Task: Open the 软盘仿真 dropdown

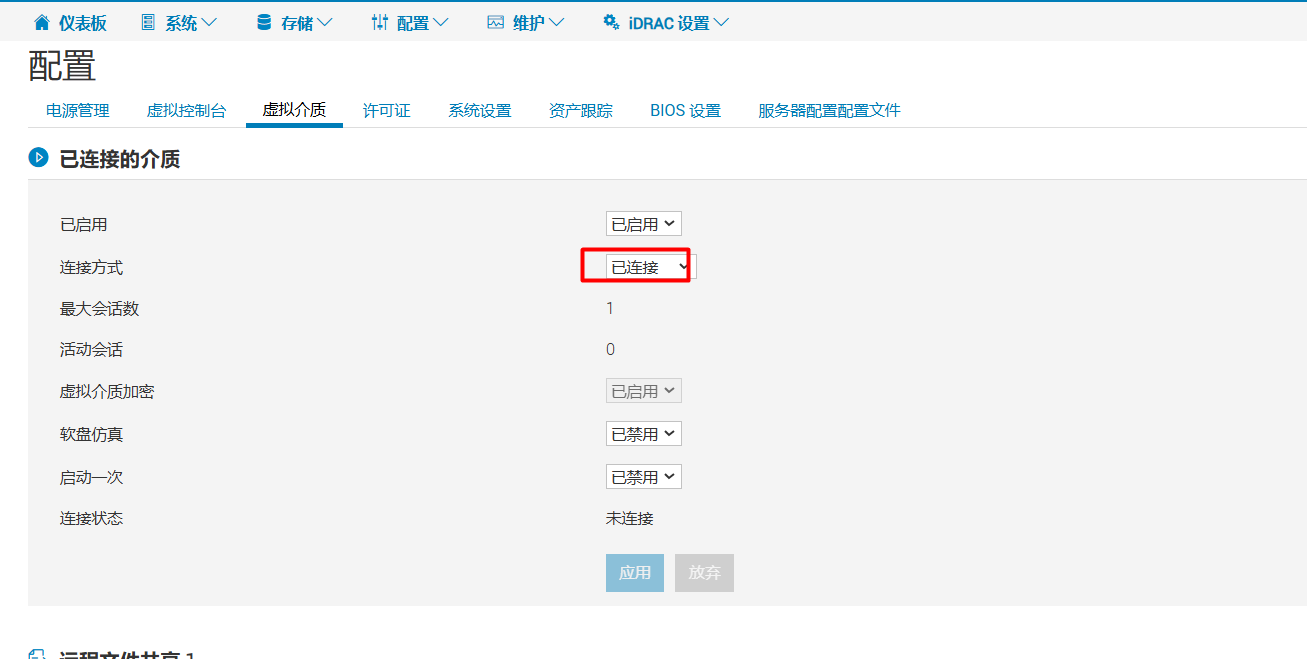Action: click(x=643, y=433)
